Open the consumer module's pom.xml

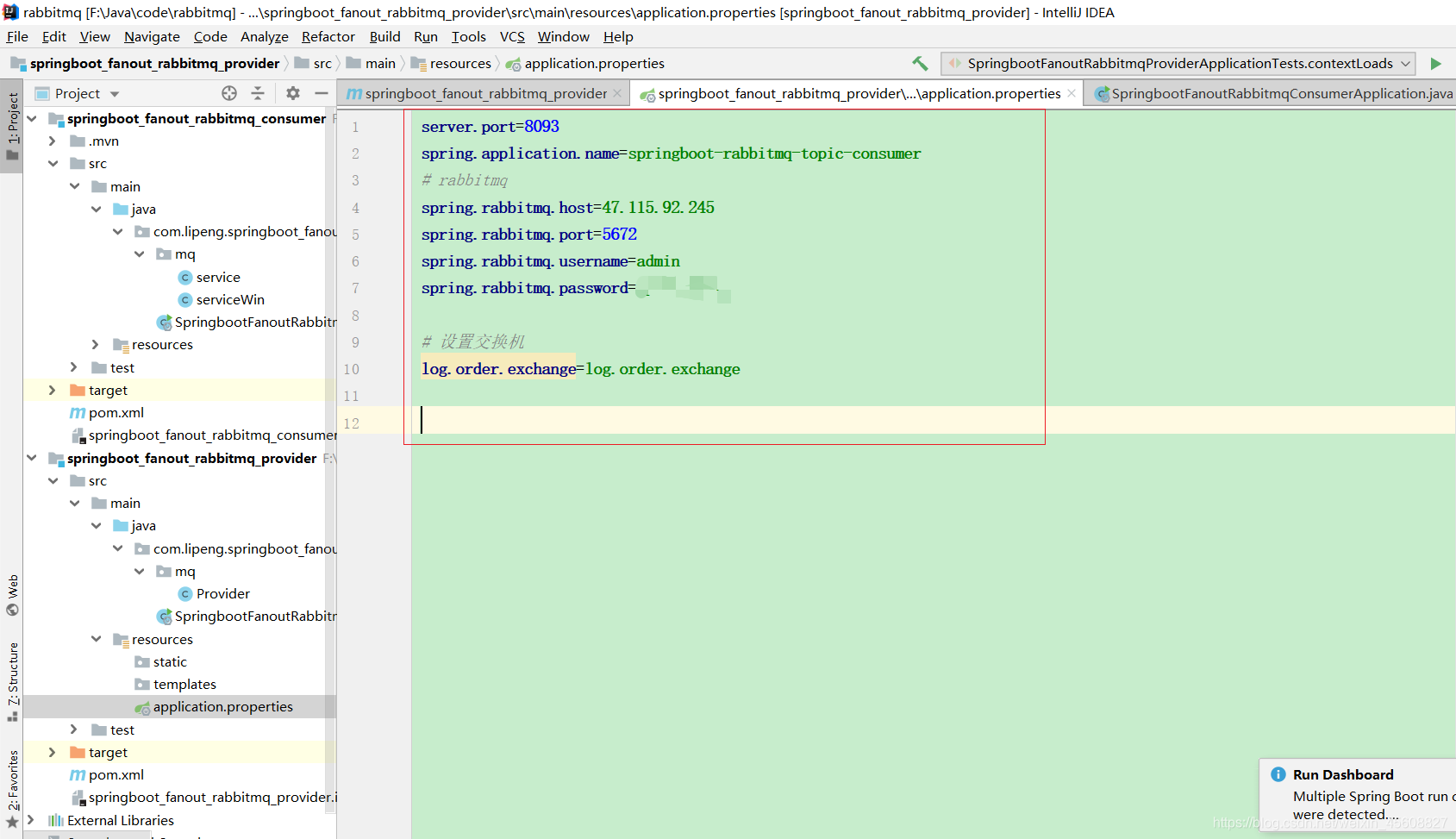[116, 412]
